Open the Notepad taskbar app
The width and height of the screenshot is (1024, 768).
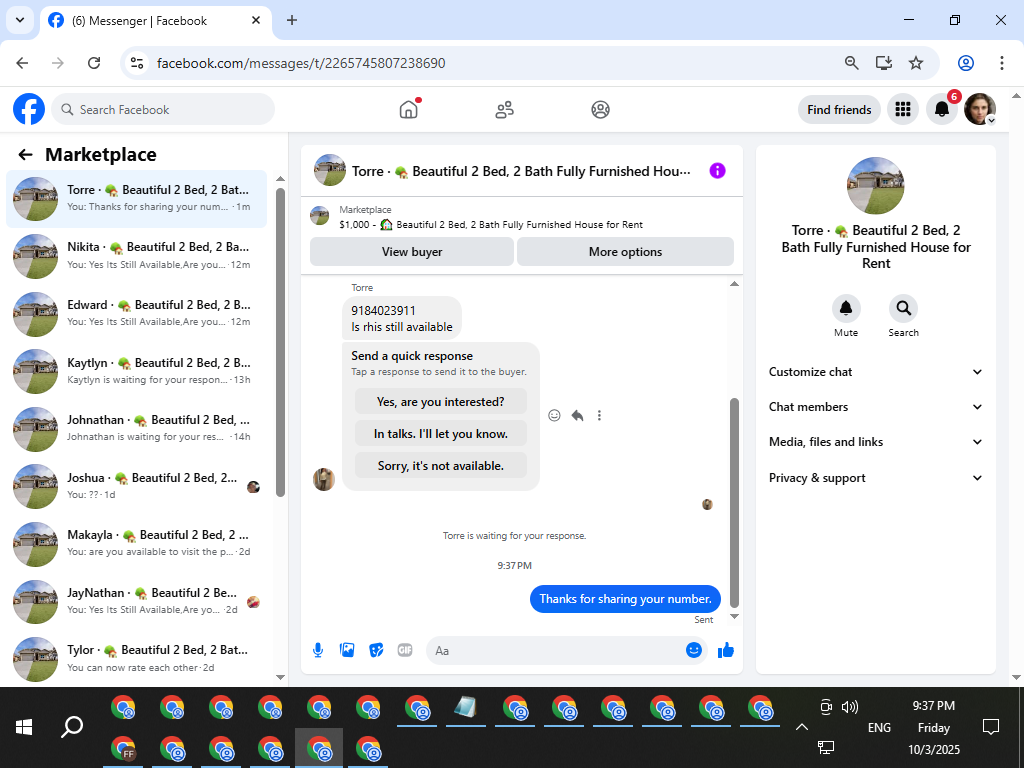[466, 707]
